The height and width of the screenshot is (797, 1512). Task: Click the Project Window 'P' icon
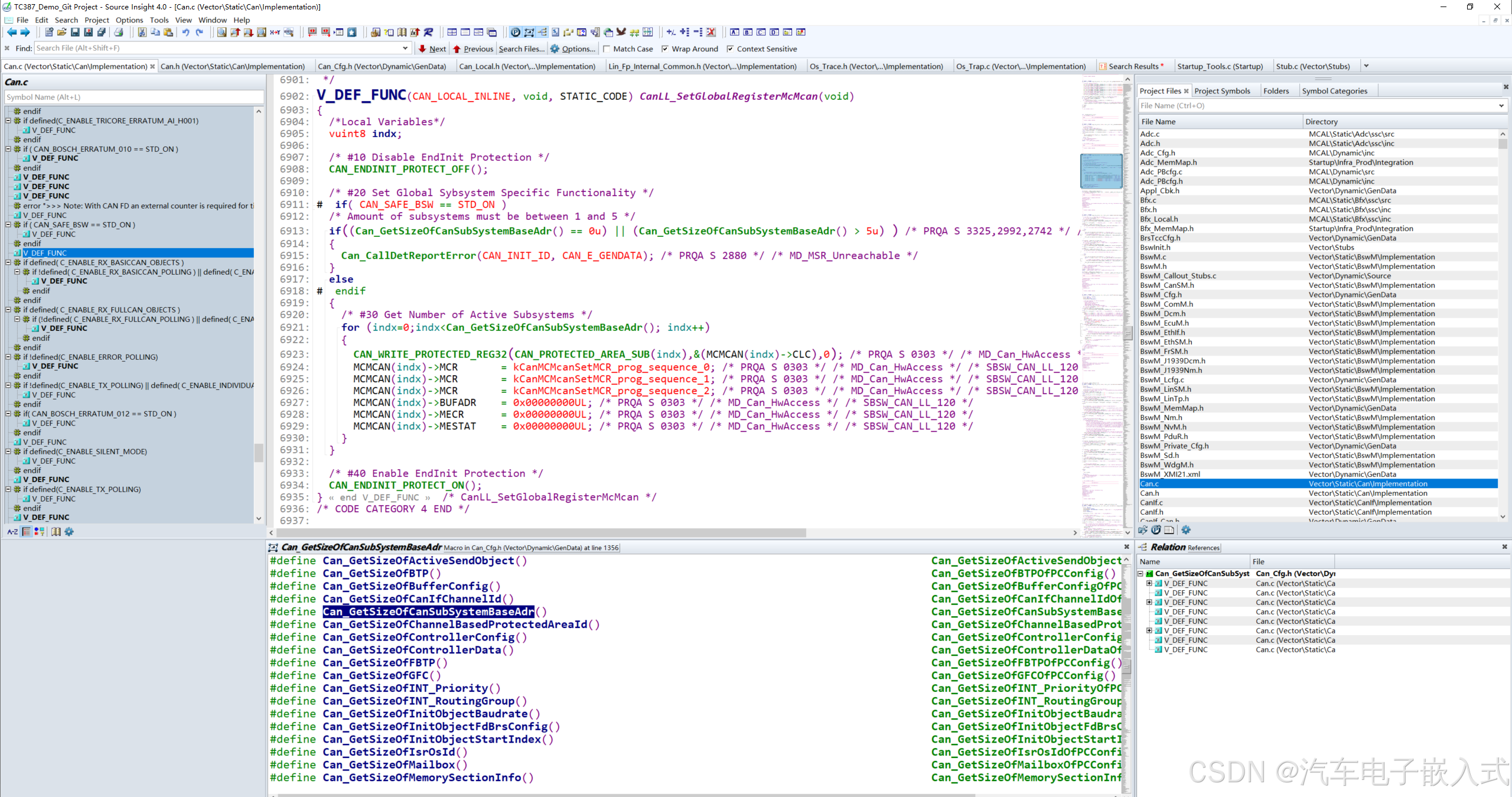coord(515,32)
